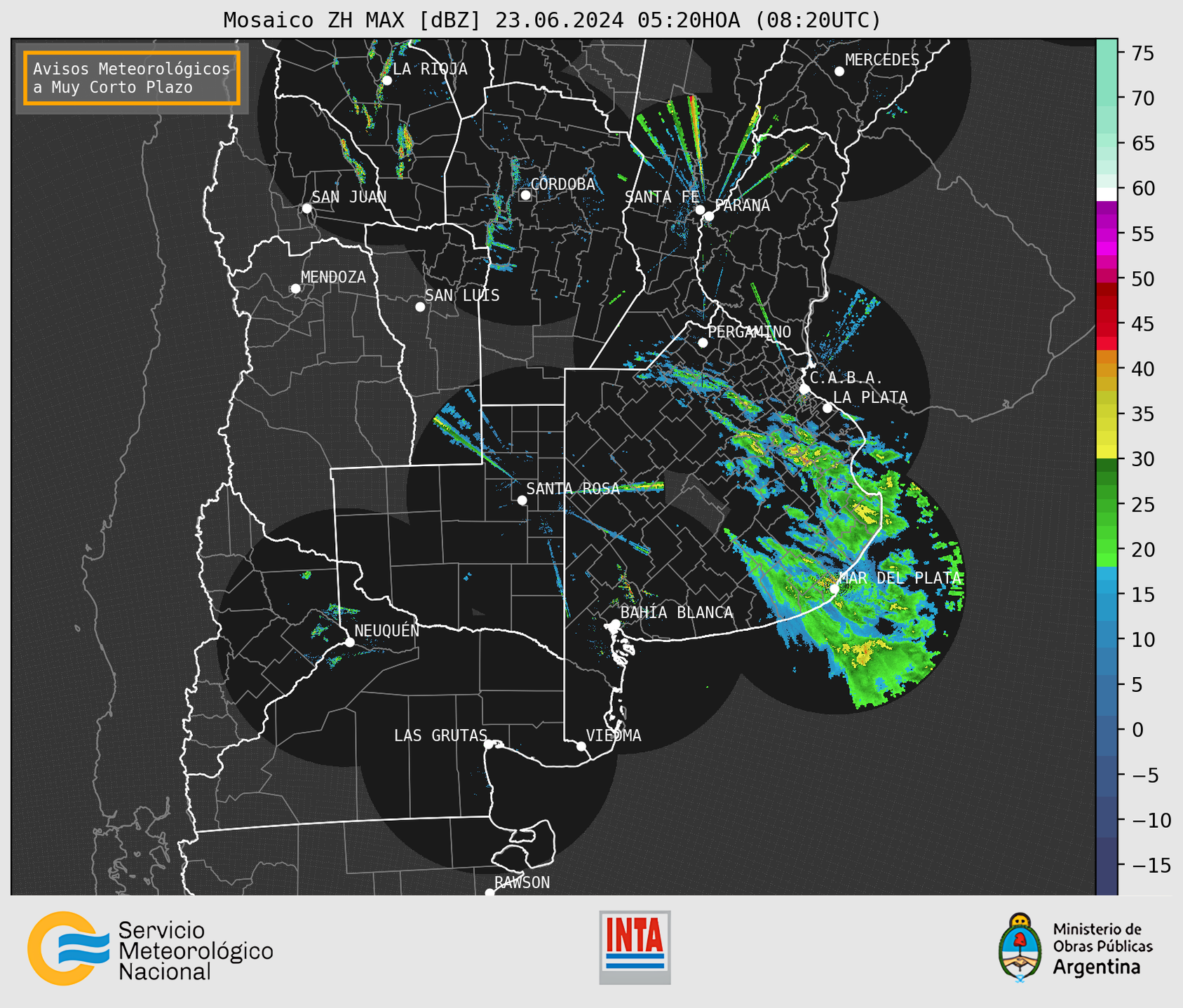Viewport: 1183px width, 1008px height.
Task: Click the BAHÍA BLANCA city marker
Action: (x=615, y=623)
